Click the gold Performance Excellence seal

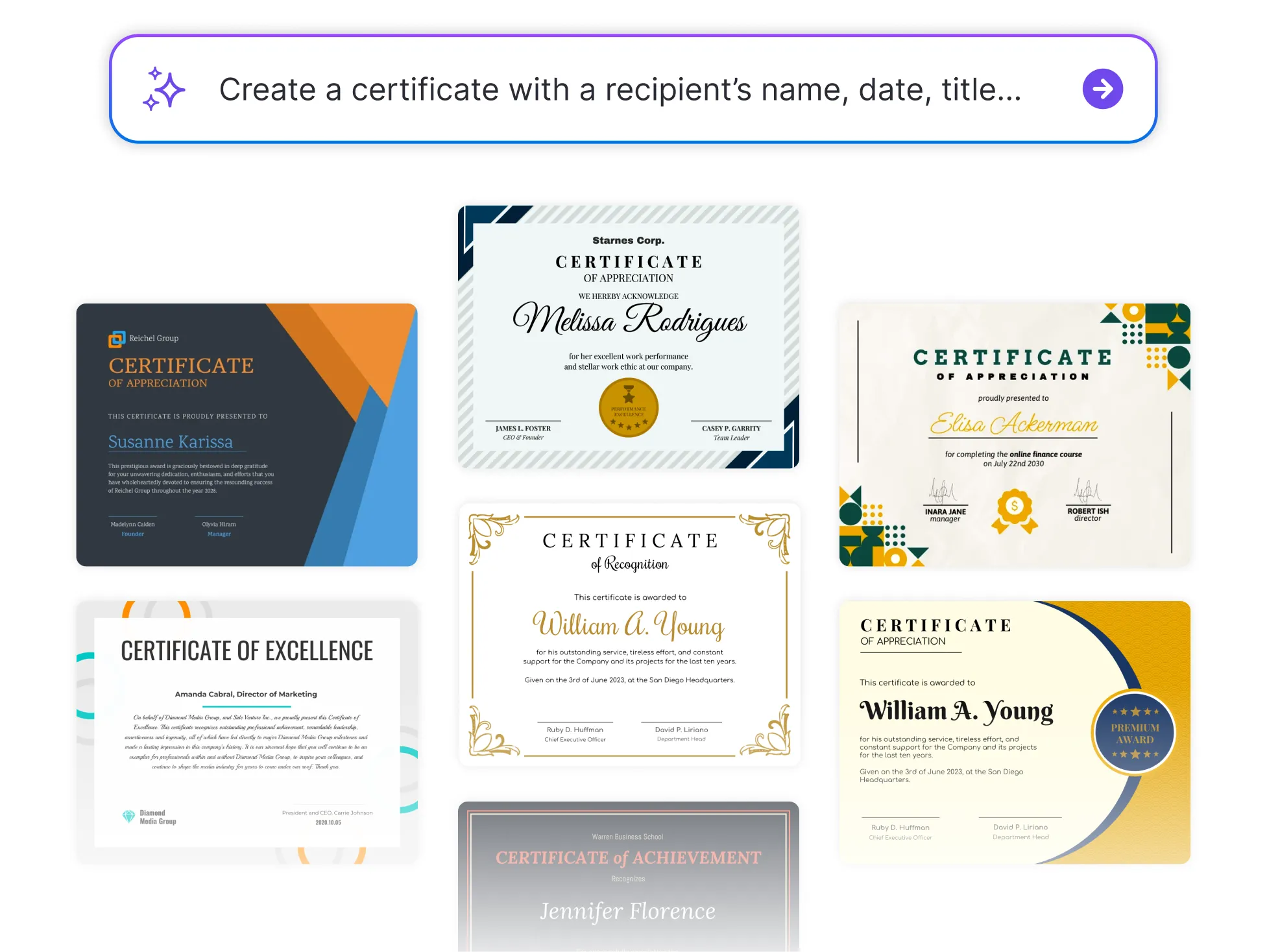pyautogui.click(x=628, y=408)
